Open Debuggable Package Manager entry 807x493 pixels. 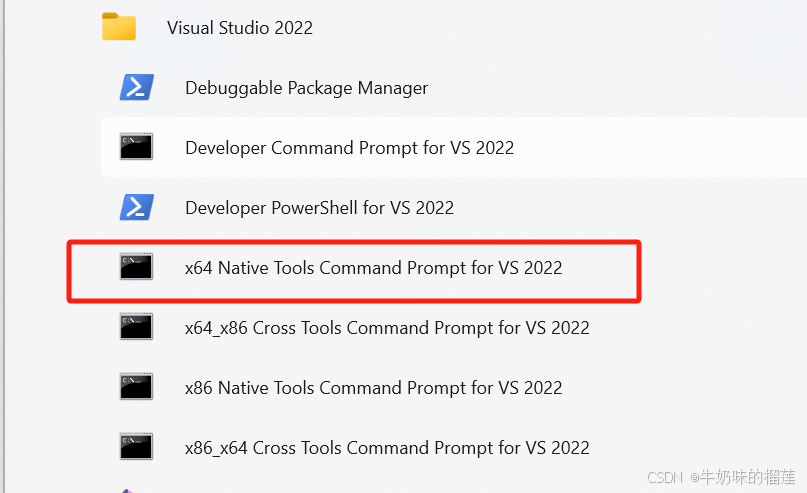[306, 88]
